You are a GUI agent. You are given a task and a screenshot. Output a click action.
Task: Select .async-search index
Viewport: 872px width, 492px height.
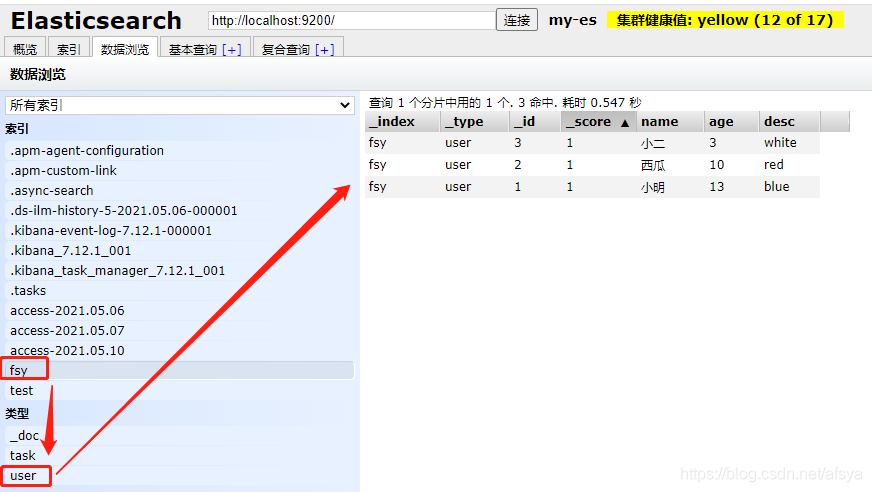coord(180,191)
